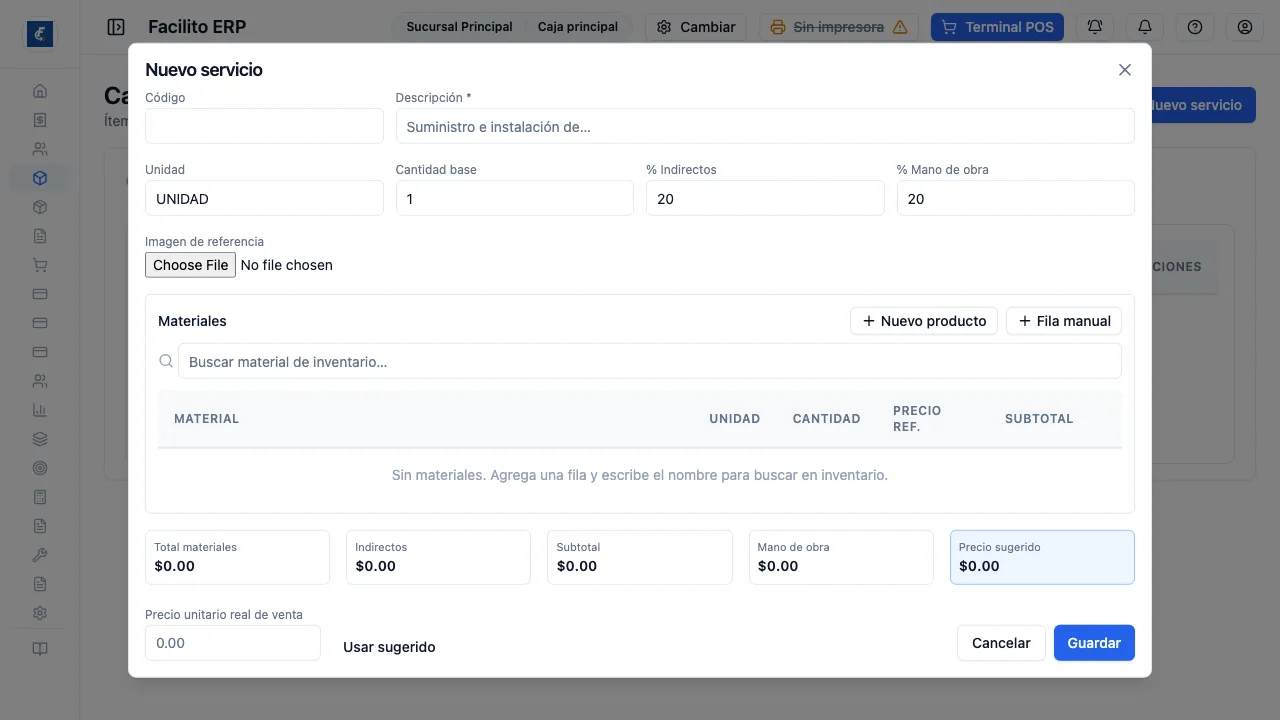The image size is (1280, 720).
Task: Click the Cantidad base field
Action: [515, 198]
